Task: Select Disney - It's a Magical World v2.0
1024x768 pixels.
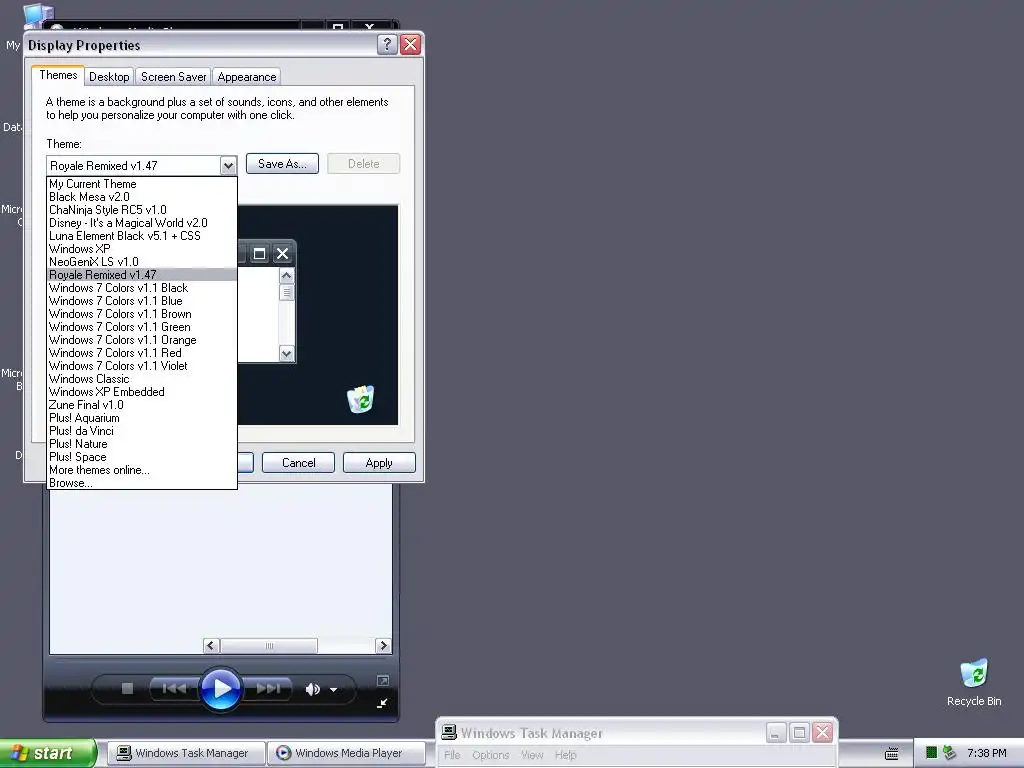Action: (142, 223)
